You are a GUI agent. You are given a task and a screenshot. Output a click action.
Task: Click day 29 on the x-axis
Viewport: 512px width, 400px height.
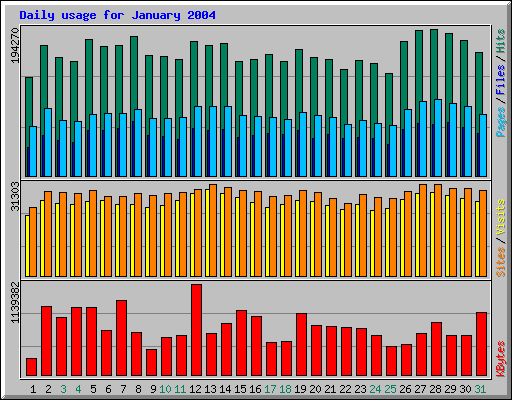tap(450, 389)
